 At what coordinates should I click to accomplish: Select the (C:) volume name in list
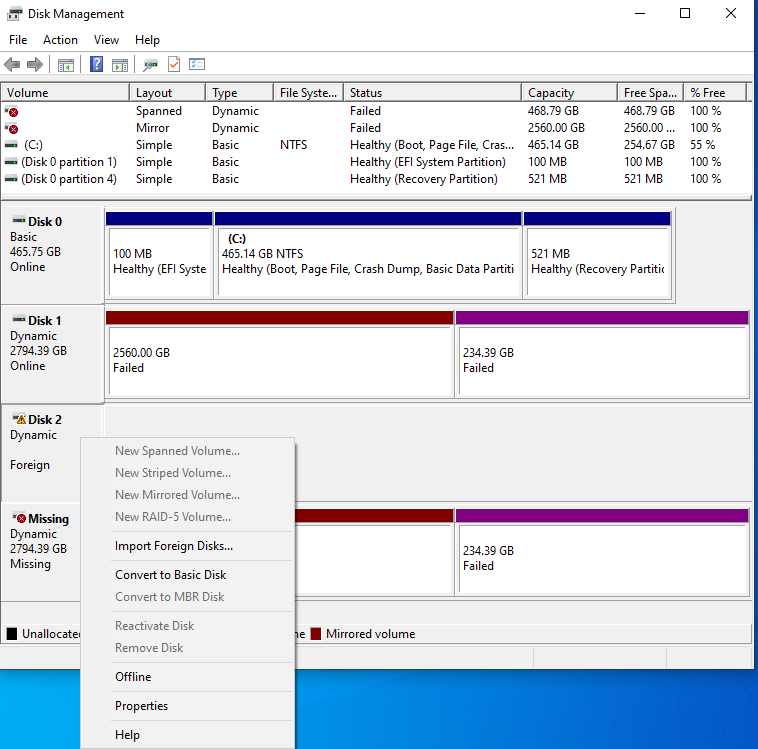(33, 145)
